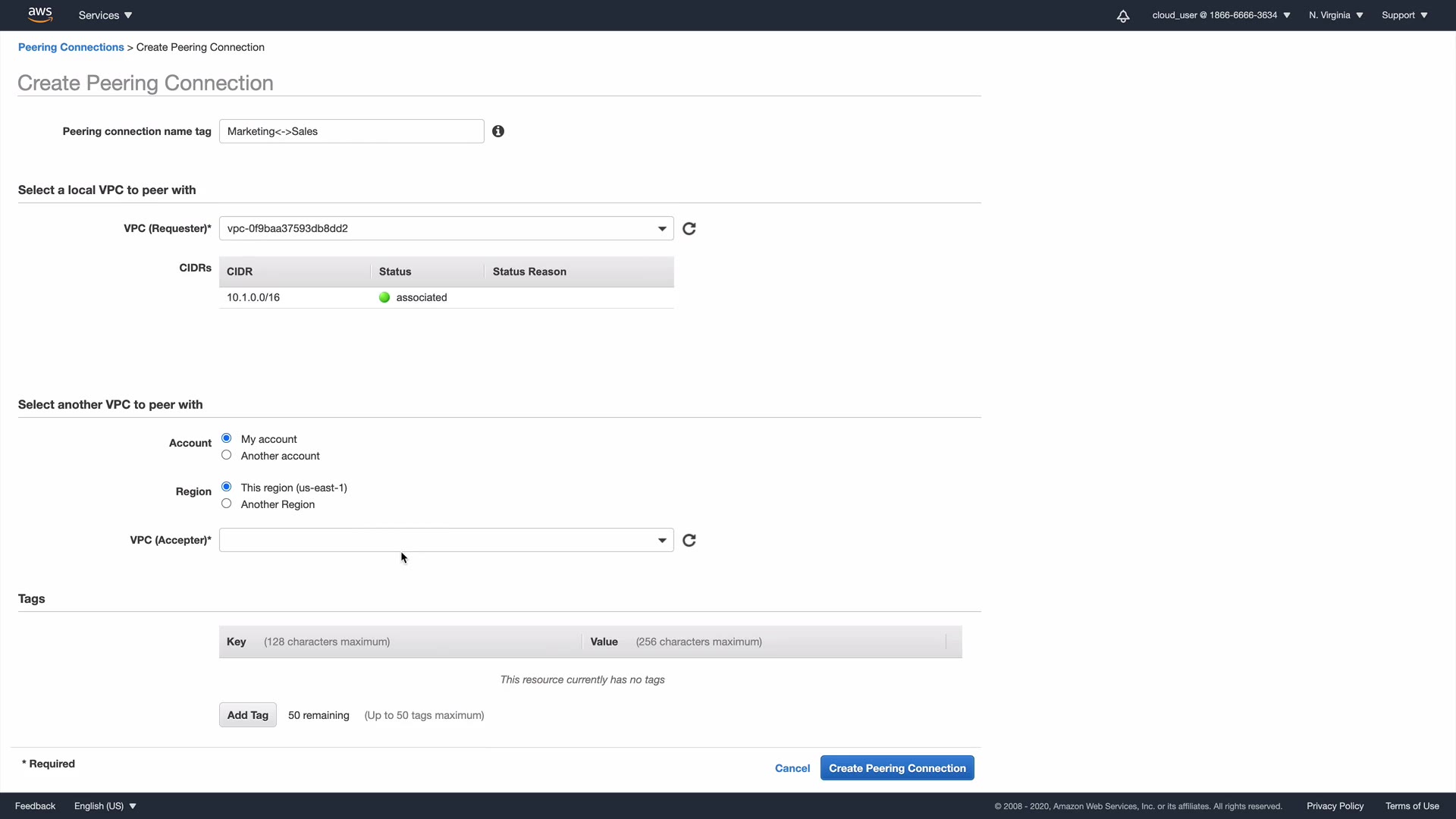Open the notifications bell icon
Screen dimensions: 1456x819
click(1123, 16)
